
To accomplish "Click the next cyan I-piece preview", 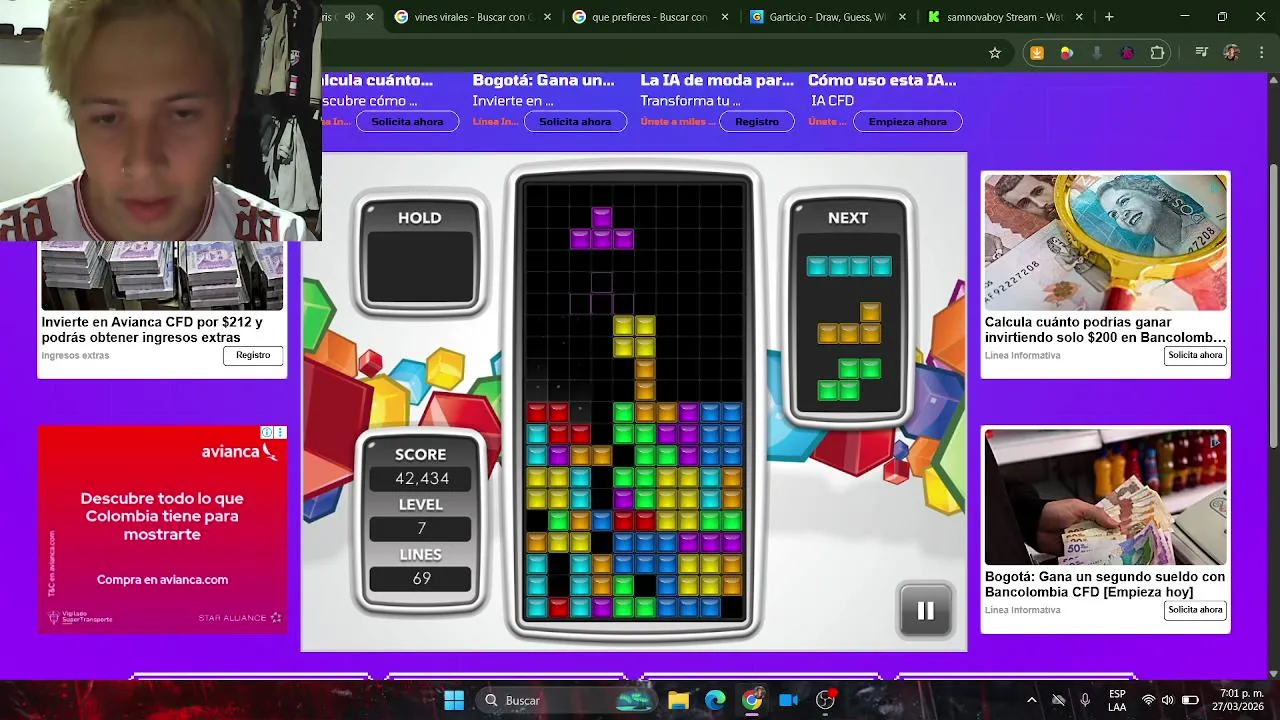I will tap(849, 266).
